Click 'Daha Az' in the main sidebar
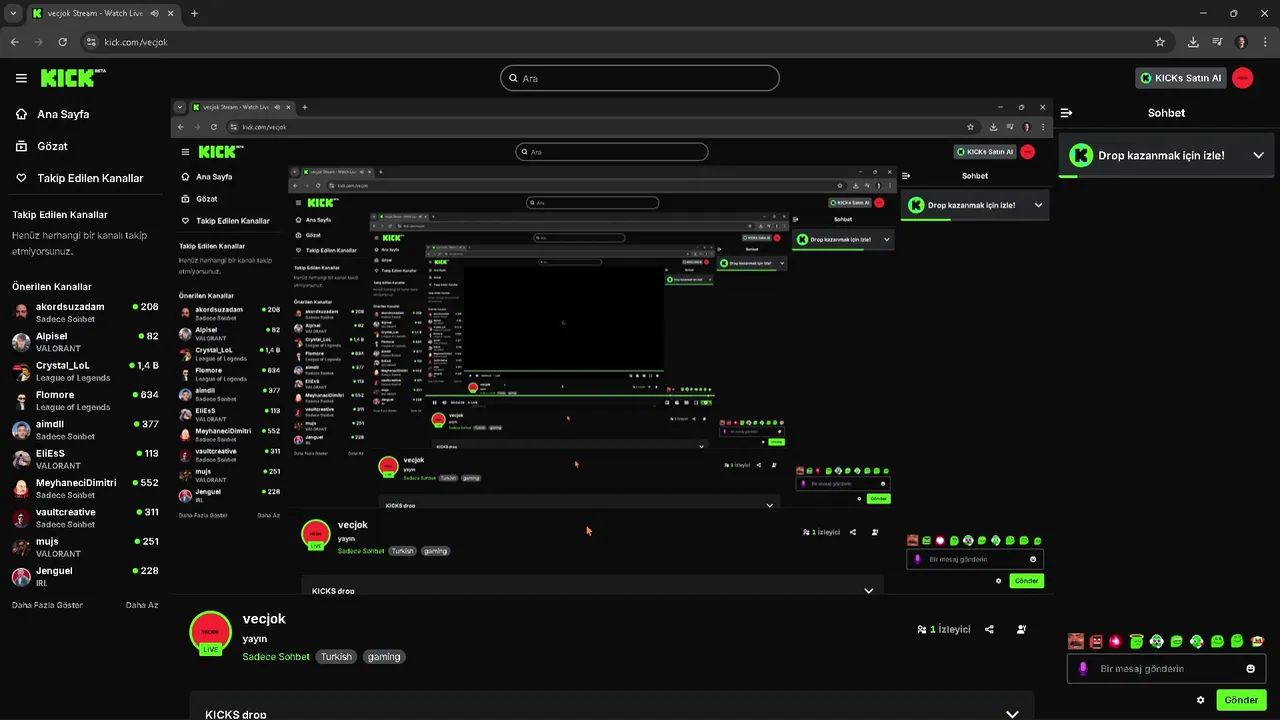Image resolution: width=1280 pixels, height=720 pixels. (x=142, y=605)
